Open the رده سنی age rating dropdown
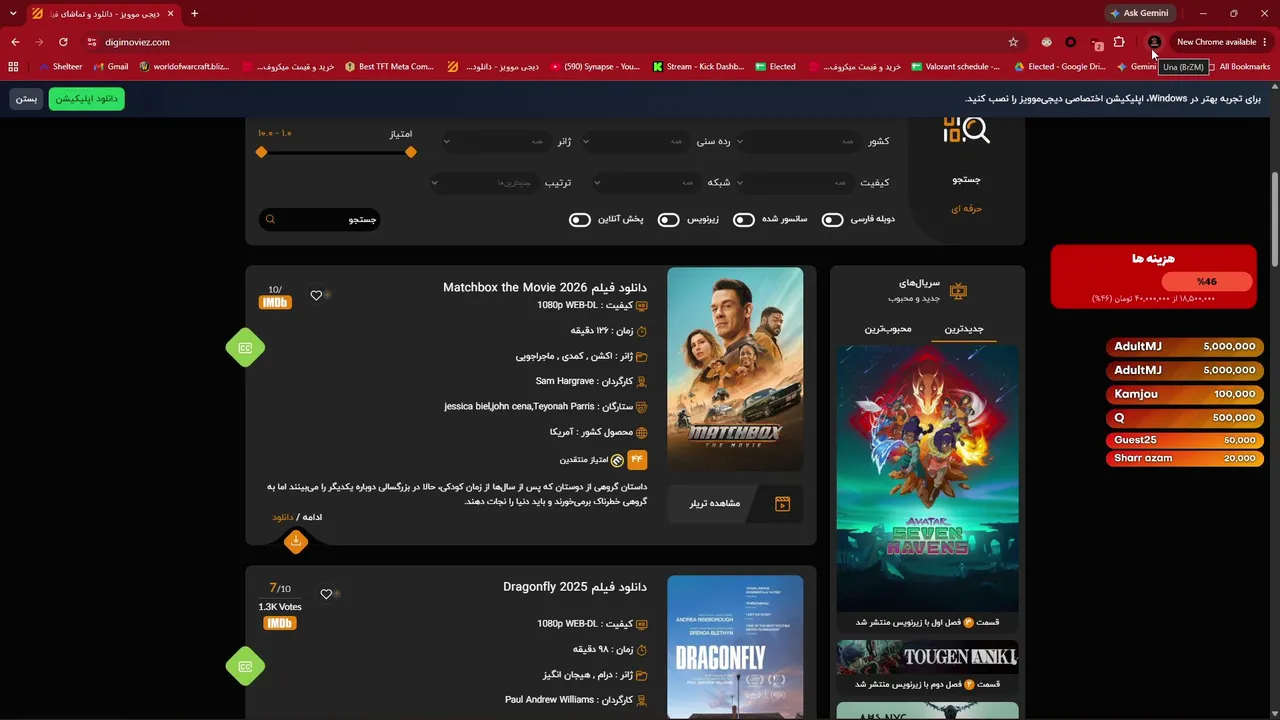The height and width of the screenshot is (720, 1280). click(635, 142)
